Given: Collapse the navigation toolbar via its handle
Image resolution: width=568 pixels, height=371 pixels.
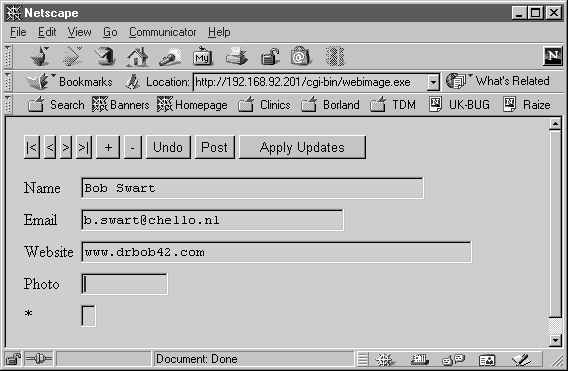Looking at the screenshot, I should click(x=8, y=57).
